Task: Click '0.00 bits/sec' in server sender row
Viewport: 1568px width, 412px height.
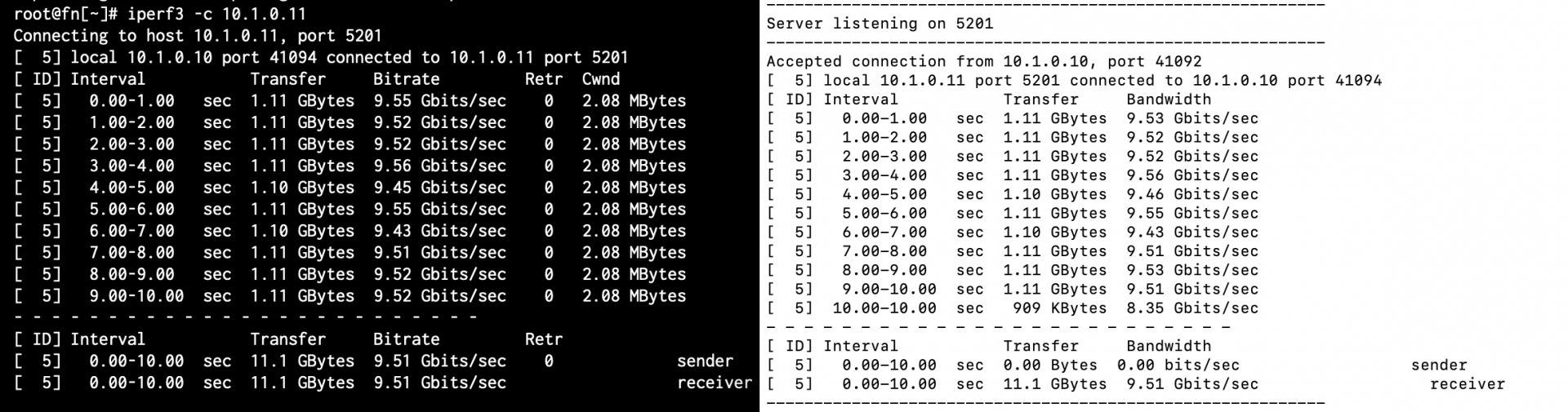Action: click(1178, 365)
